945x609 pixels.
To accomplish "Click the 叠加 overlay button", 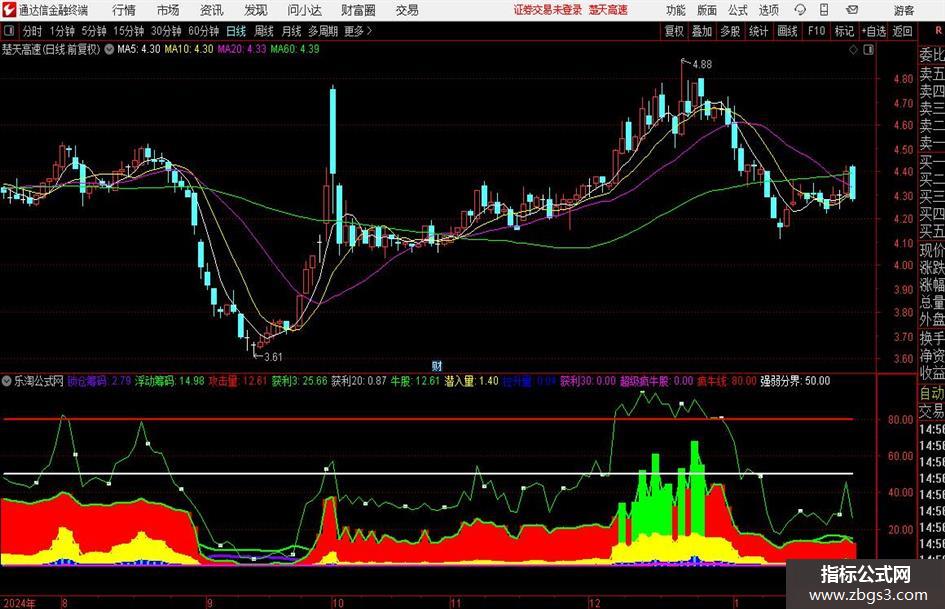I will click(x=702, y=31).
